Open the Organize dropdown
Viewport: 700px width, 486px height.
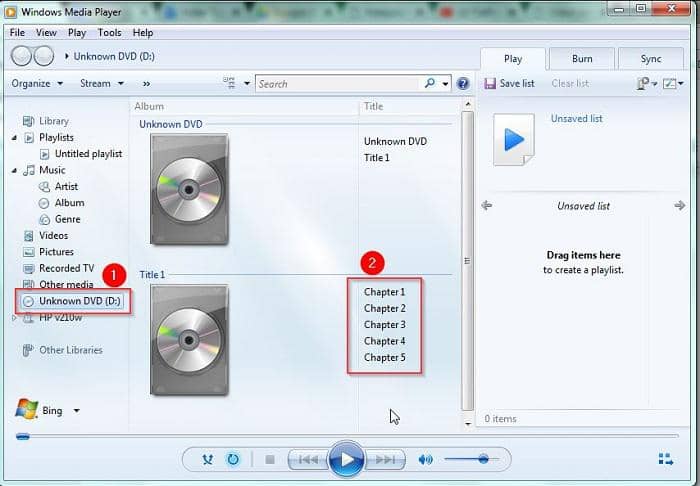click(x=37, y=84)
